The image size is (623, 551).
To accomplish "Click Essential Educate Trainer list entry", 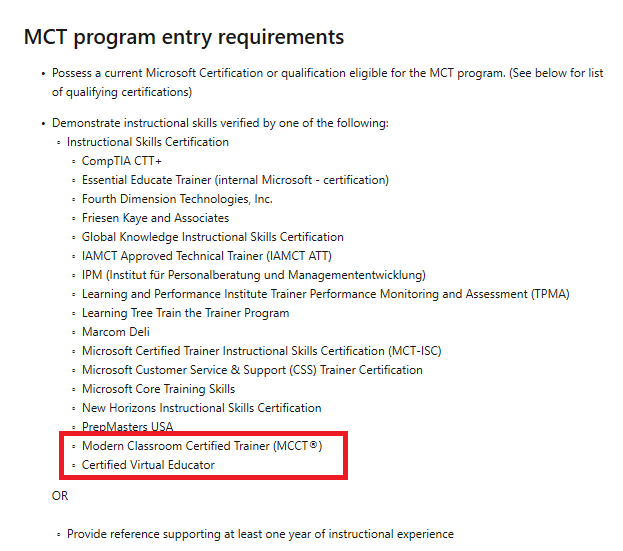I will pyautogui.click(x=235, y=180).
